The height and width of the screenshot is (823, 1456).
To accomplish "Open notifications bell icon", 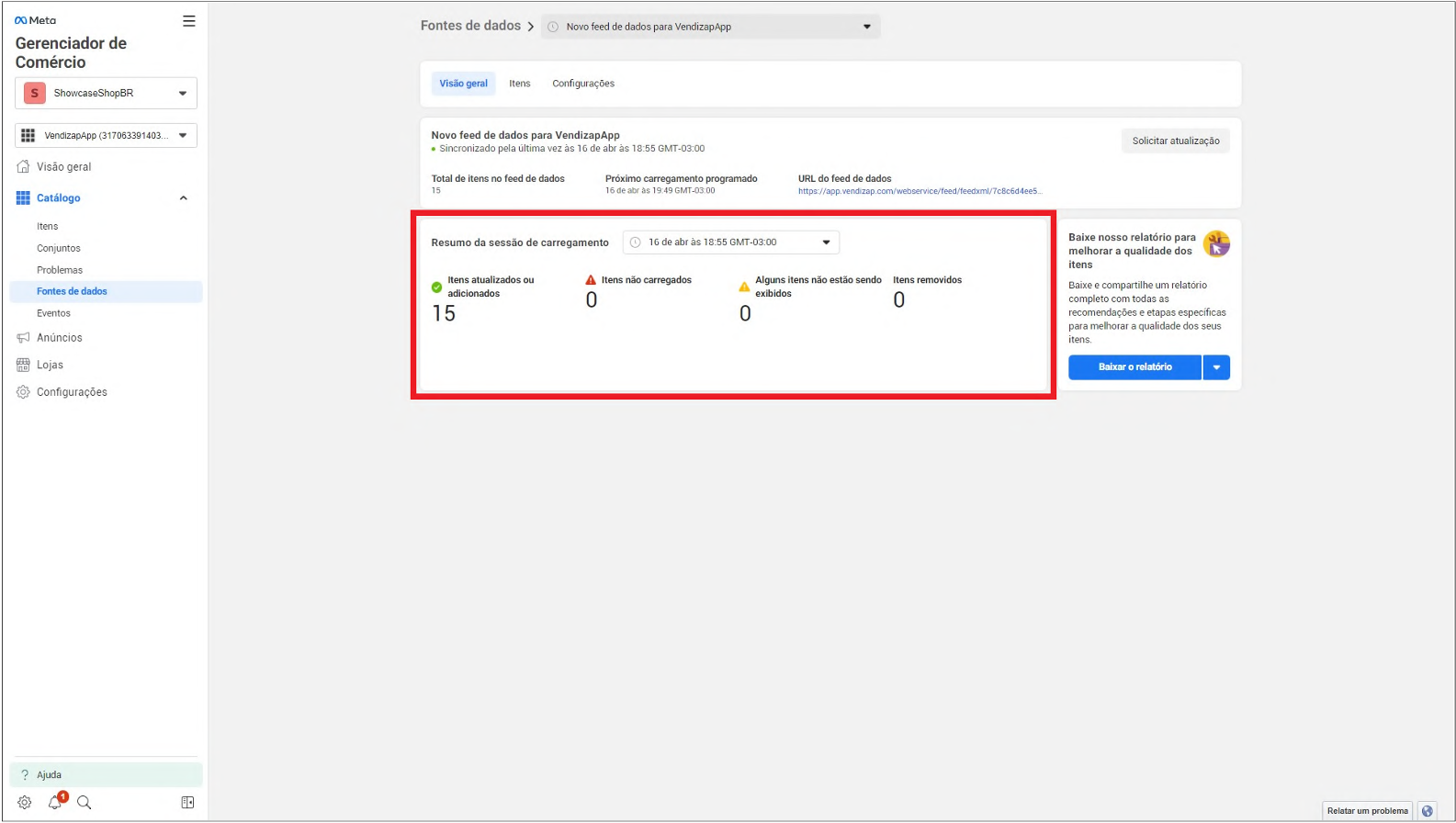I will tap(55, 802).
